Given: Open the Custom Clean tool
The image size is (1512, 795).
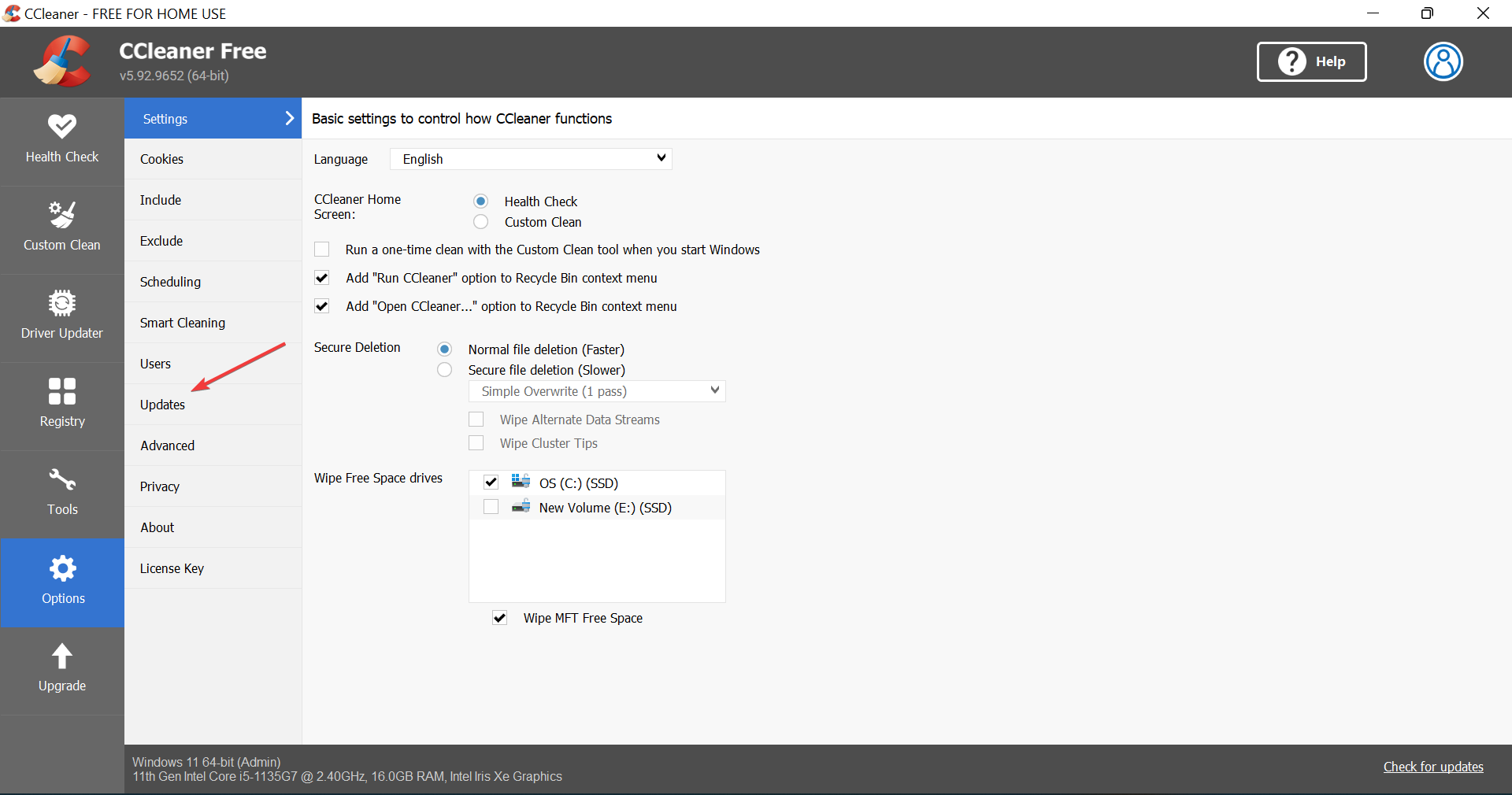Looking at the screenshot, I should (62, 230).
